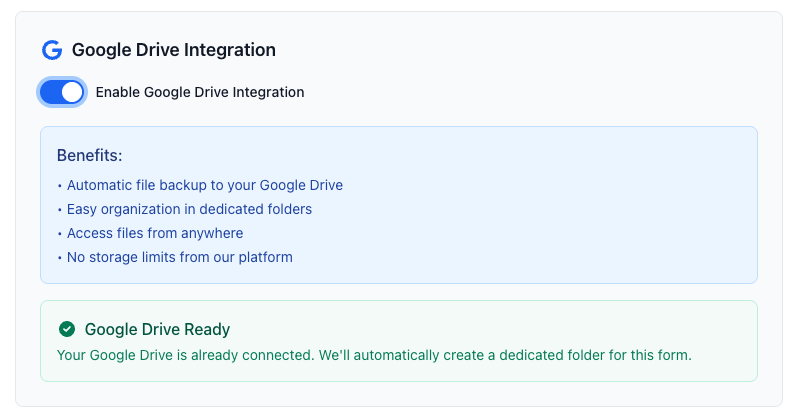Viewport: 794px width, 420px height.
Task: Click Easy organization in dedicated folders
Action: pyautogui.click(x=189, y=209)
